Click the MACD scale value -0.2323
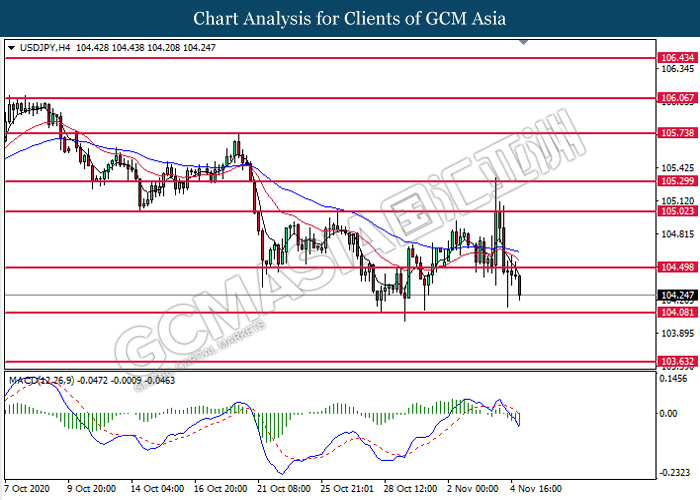Viewport: 700px width, 500px height. click(673, 472)
